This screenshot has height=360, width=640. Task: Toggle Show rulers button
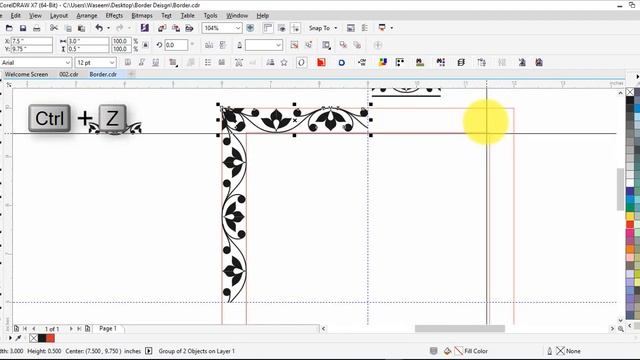(268, 28)
